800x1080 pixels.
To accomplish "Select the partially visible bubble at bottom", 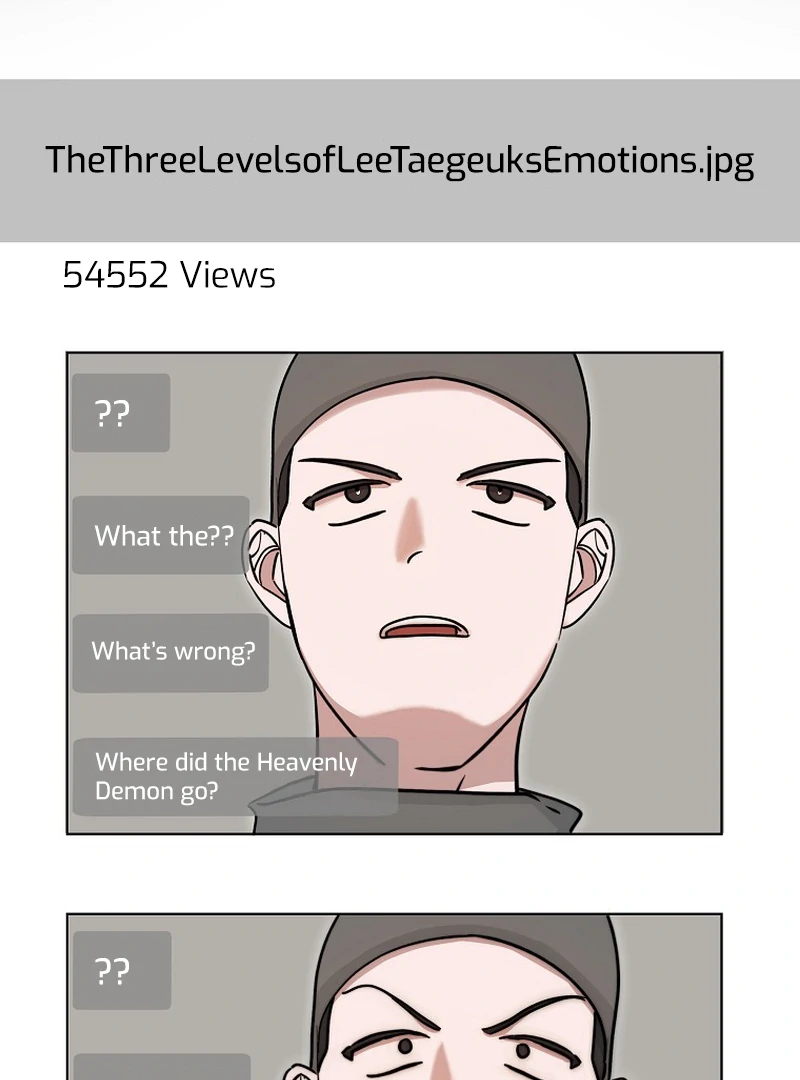I will pos(162,1066).
